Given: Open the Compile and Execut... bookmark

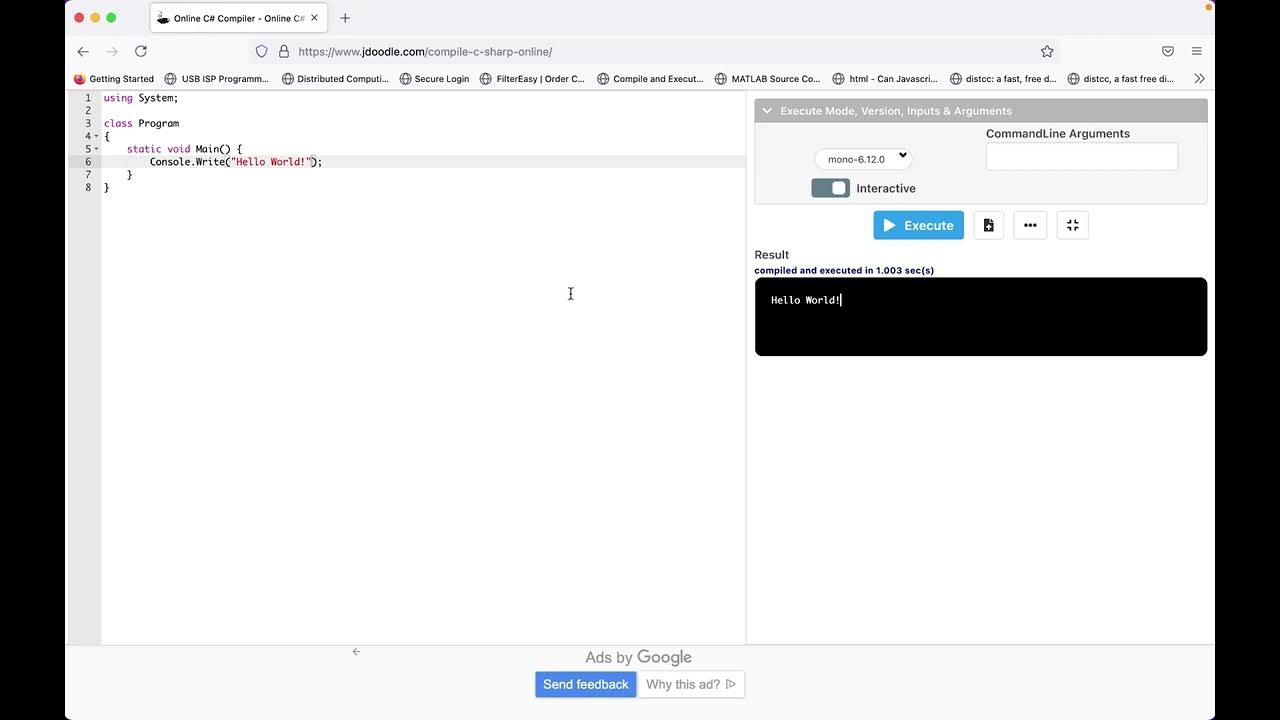Looking at the screenshot, I should pyautogui.click(x=650, y=79).
